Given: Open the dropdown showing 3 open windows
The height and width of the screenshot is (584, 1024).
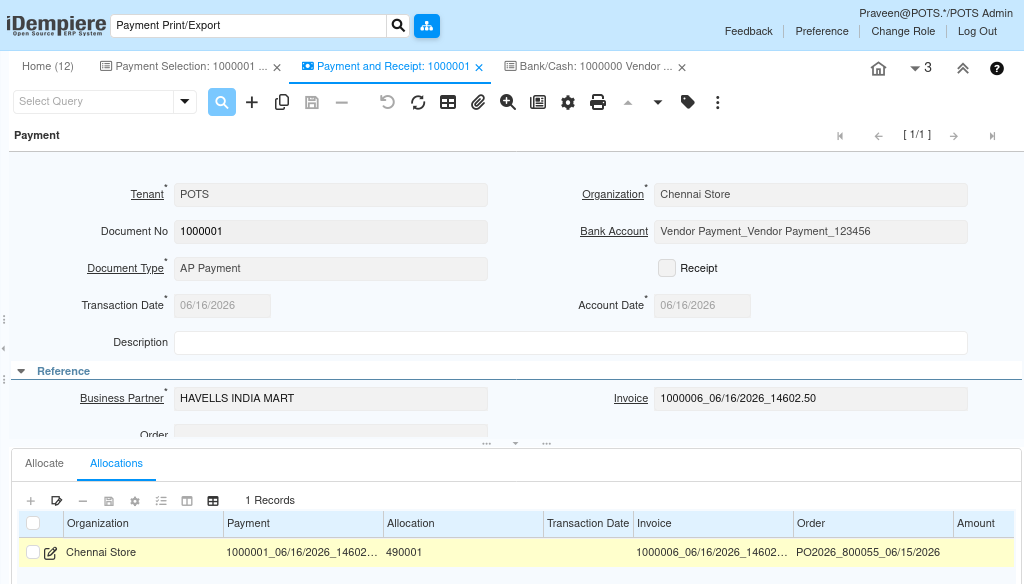Looking at the screenshot, I should pos(920,68).
